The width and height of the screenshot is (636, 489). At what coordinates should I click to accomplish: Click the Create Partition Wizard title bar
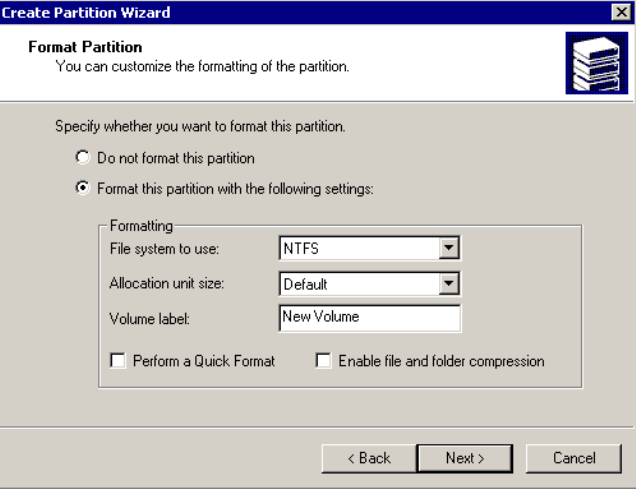300,12
